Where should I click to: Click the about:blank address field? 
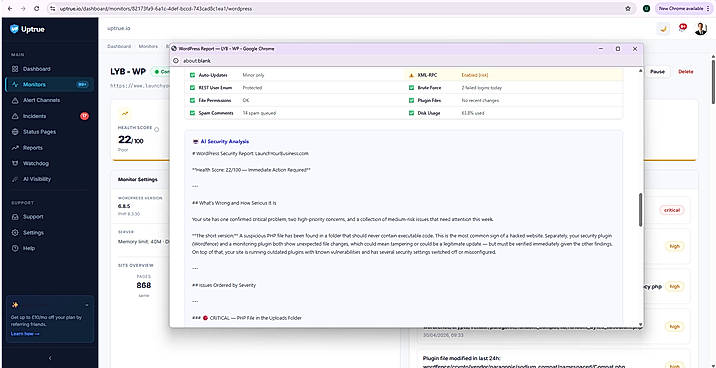tap(406, 61)
